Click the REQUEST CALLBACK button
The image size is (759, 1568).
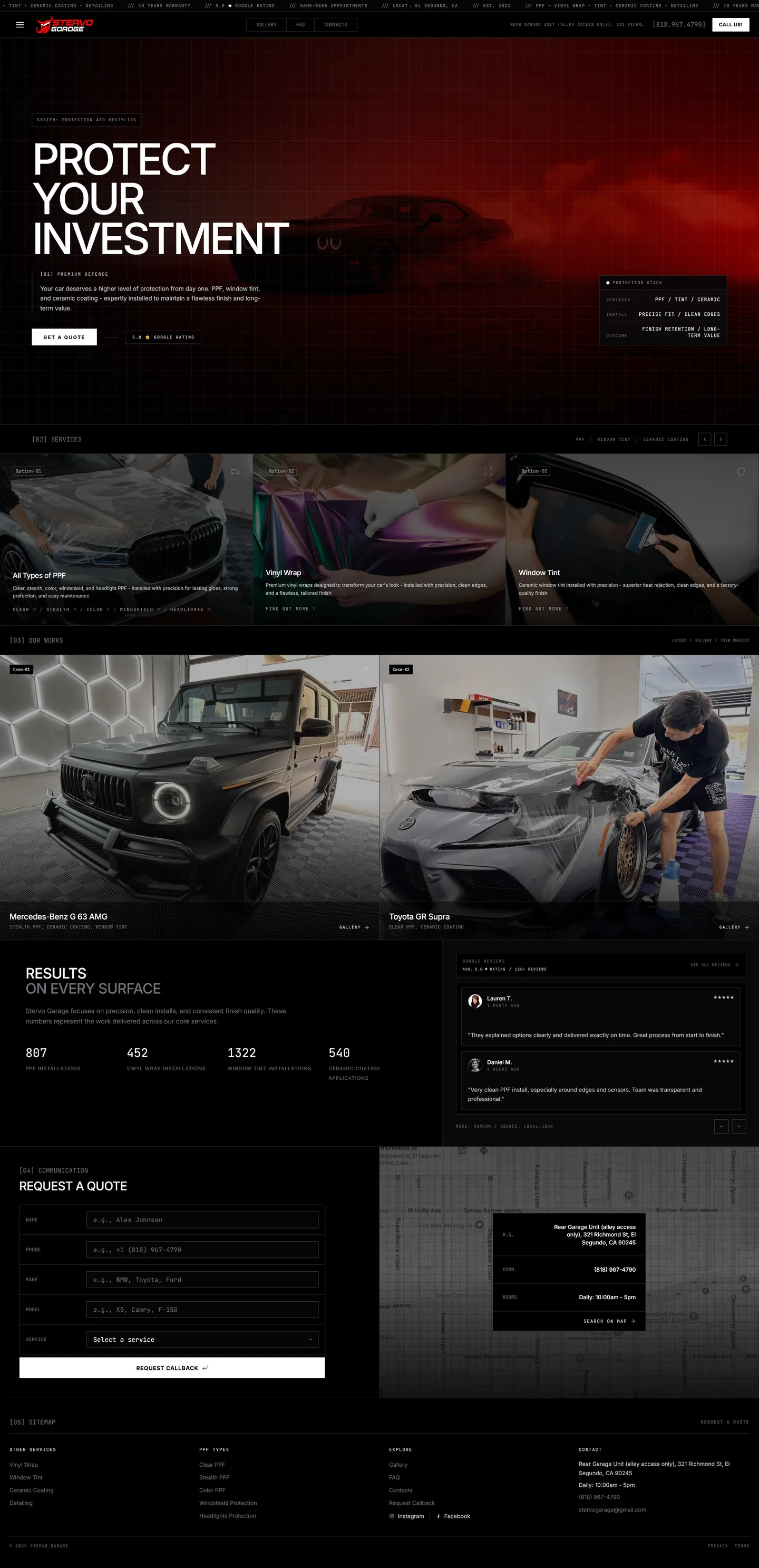click(x=172, y=1368)
